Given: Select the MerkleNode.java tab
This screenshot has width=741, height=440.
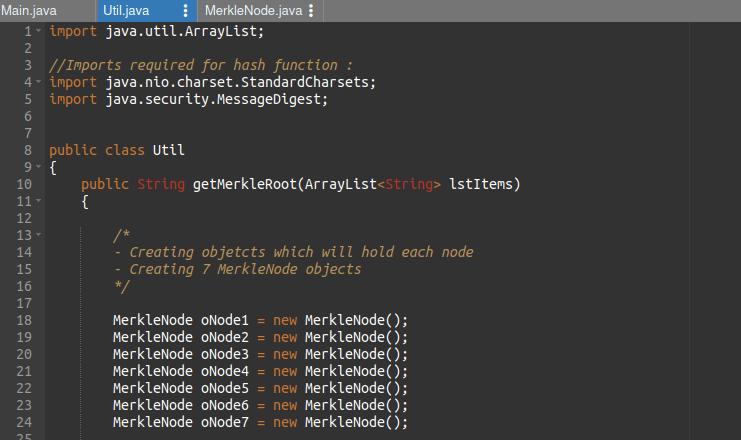Looking at the screenshot, I should click(252, 11).
